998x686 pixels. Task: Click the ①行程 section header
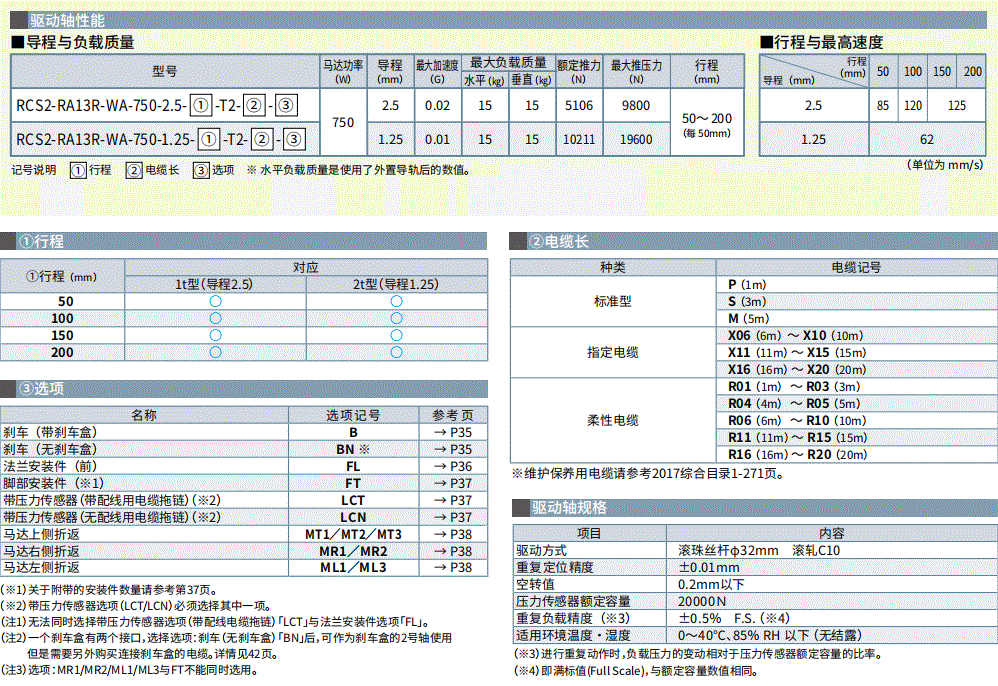pos(243,241)
